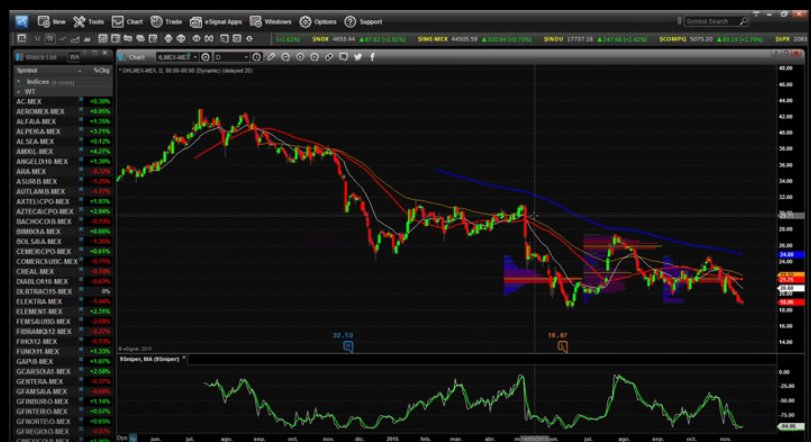Select ARA-MEX row
Screen dimensions: 811x442
click(64, 172)
